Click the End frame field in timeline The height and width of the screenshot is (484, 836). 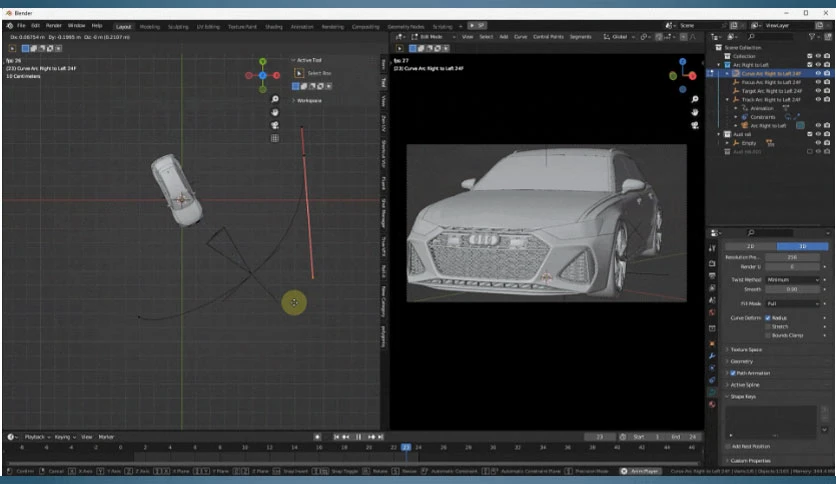coord(685,437)
